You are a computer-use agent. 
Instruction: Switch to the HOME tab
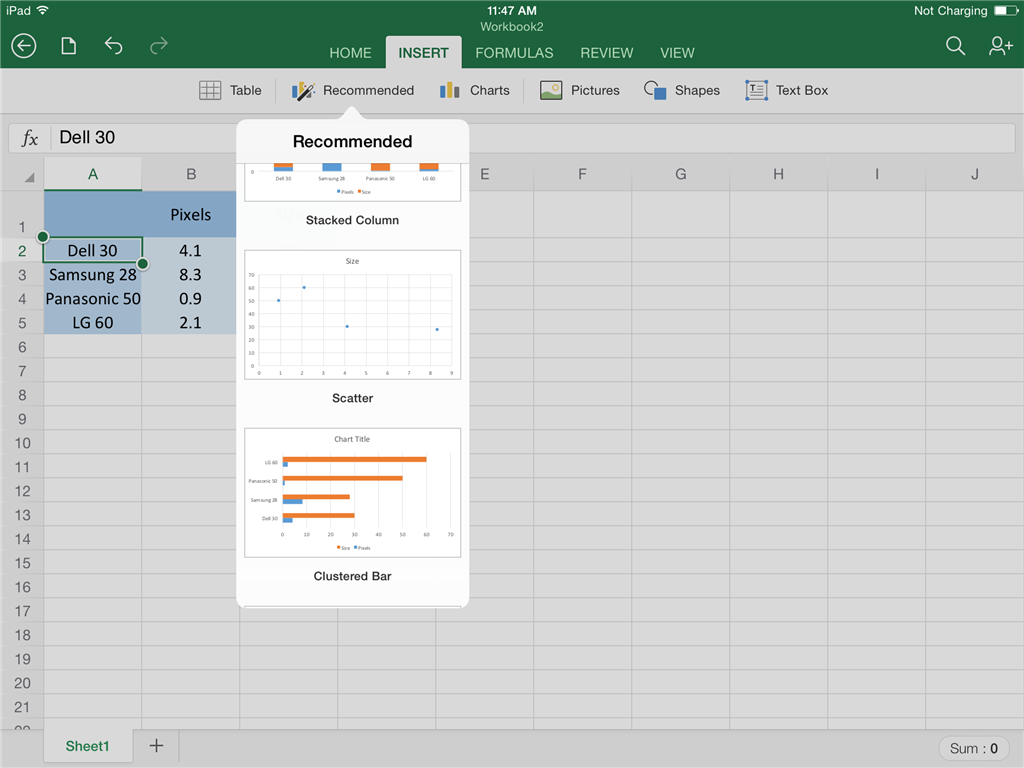tap(350, 53)
